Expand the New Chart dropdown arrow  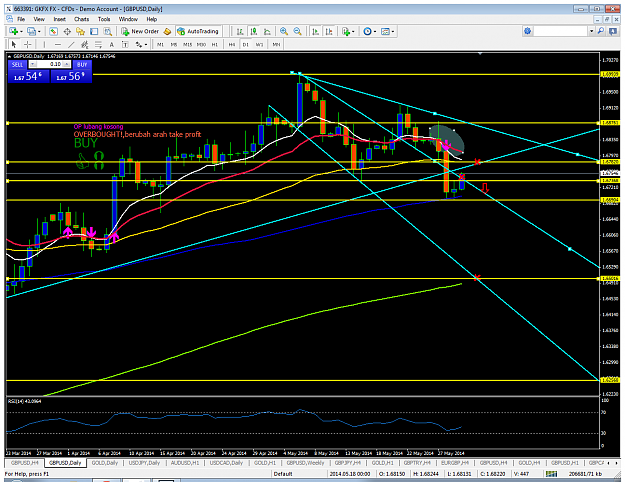[x=21, y=31]
